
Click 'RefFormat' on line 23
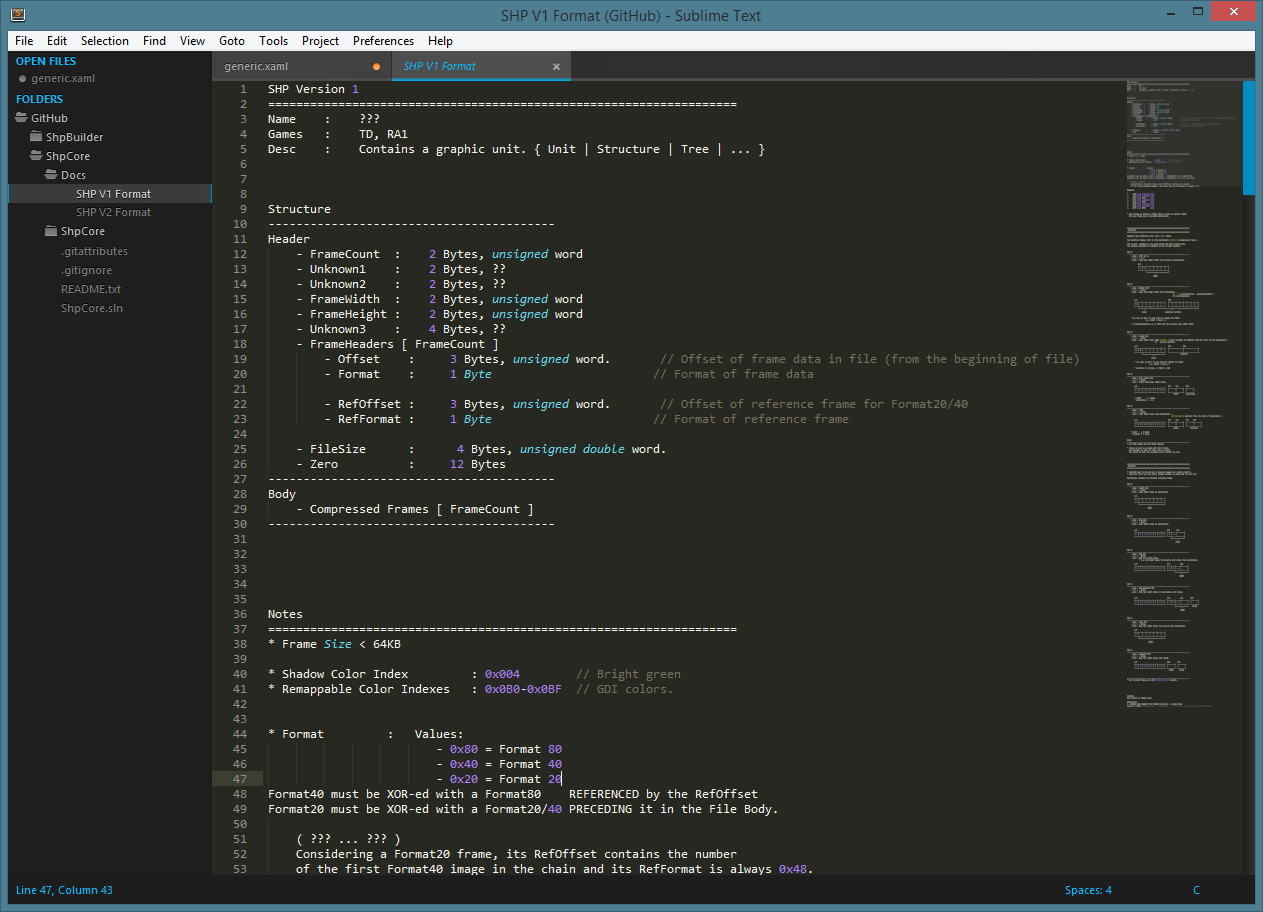pos(369,419)
